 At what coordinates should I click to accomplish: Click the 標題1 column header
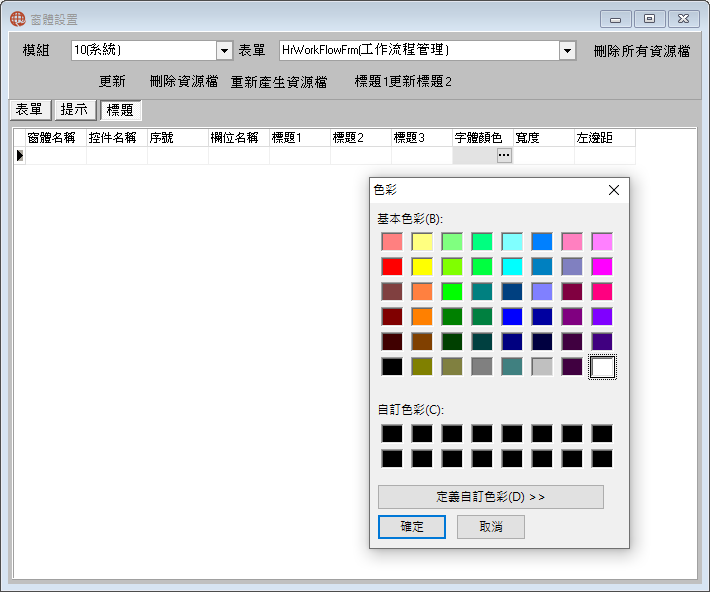click(x=300, y=138)
